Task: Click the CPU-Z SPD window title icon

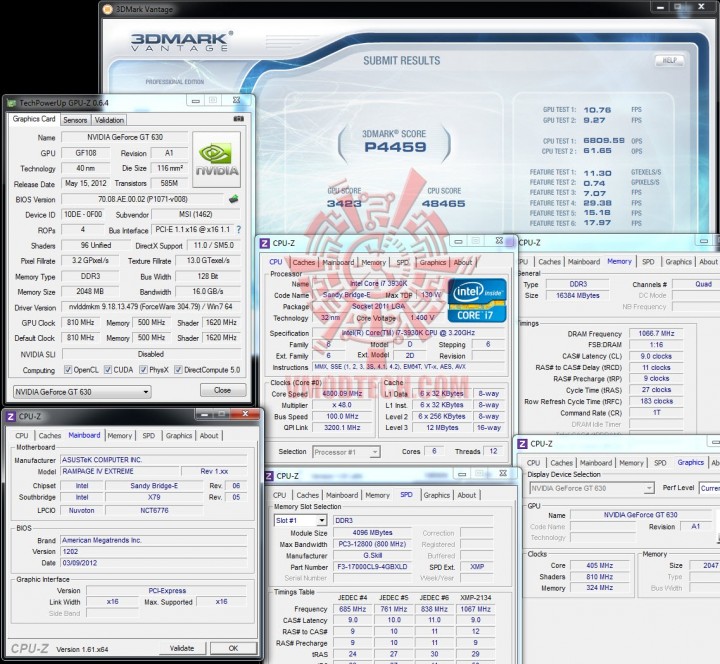Action: click(x=270, y=476)
